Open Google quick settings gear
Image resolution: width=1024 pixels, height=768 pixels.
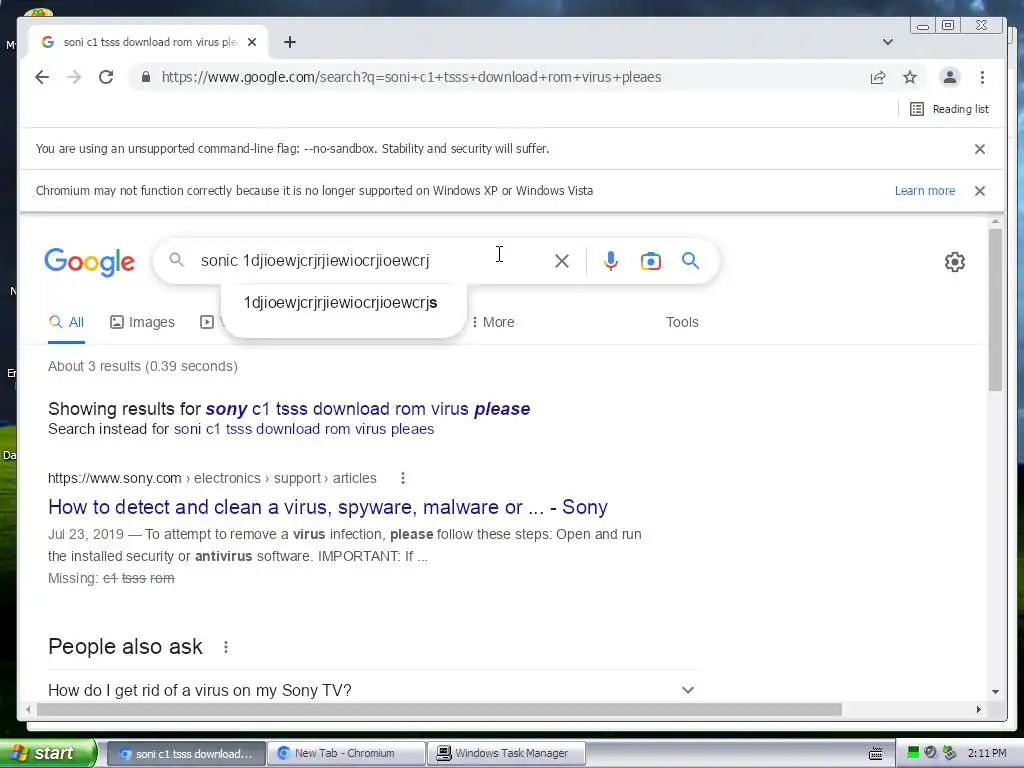955,262
